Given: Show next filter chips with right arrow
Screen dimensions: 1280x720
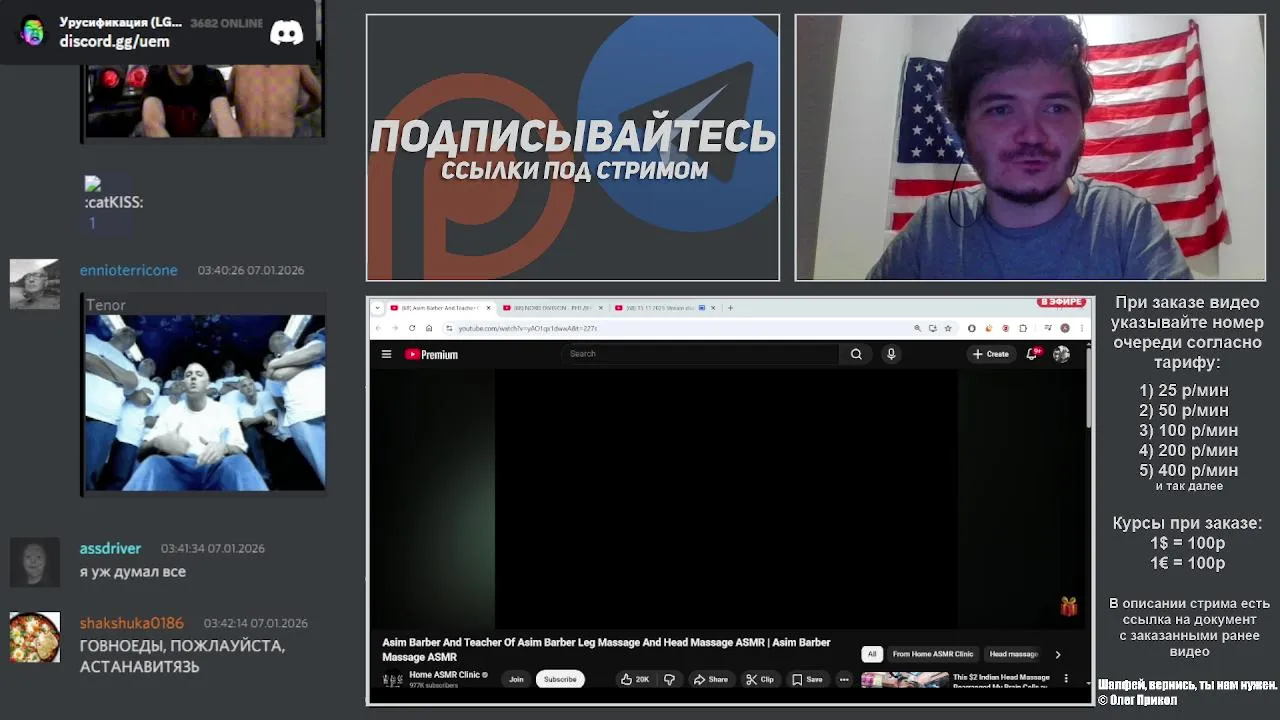Looking at the screenshot, I should pos(1057,654).
